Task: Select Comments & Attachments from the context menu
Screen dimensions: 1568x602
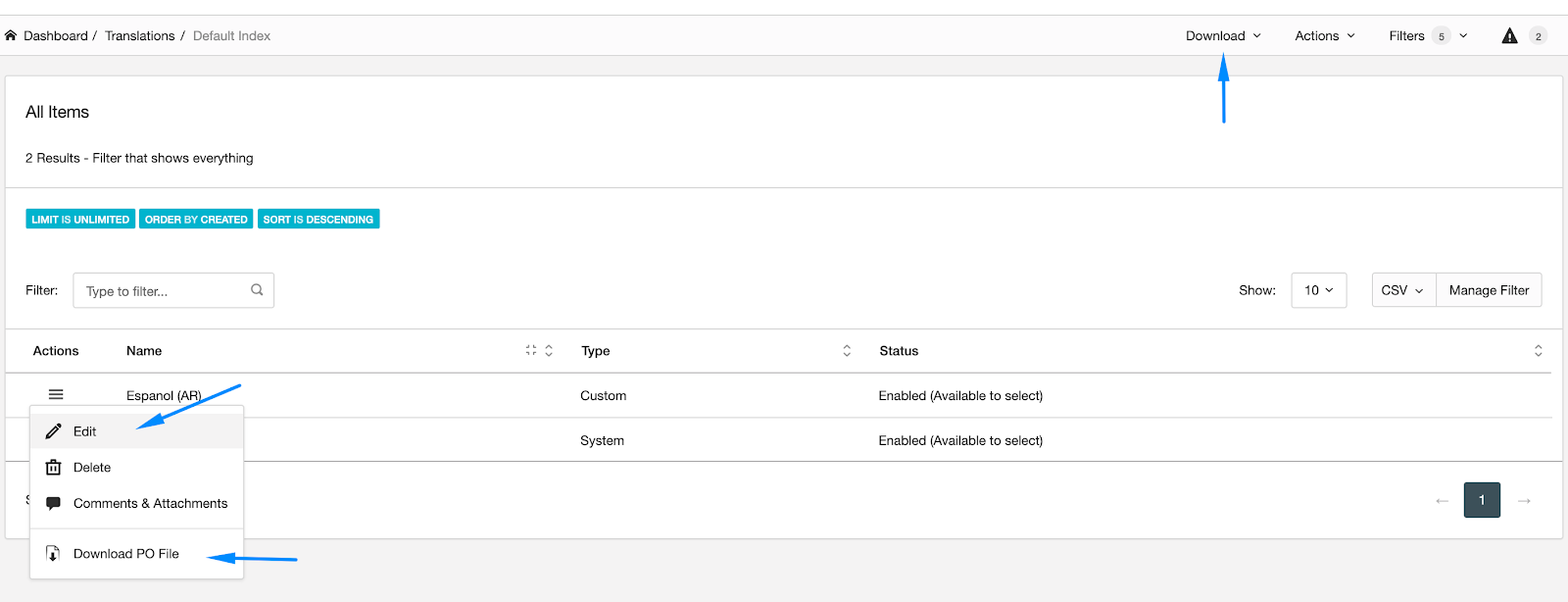Action: click(x=150, y=503)
